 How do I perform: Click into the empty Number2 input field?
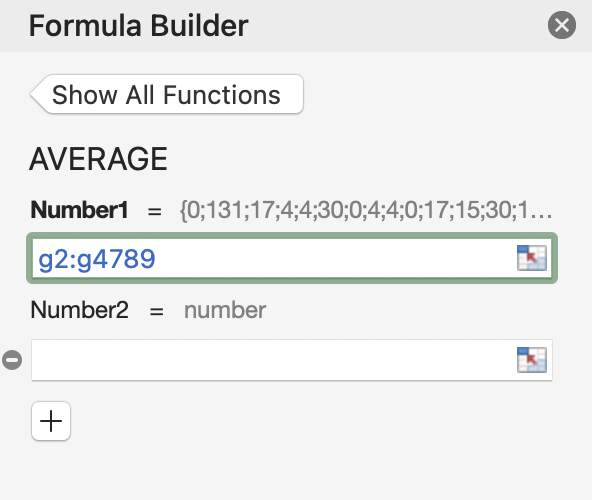coord(292,360)
